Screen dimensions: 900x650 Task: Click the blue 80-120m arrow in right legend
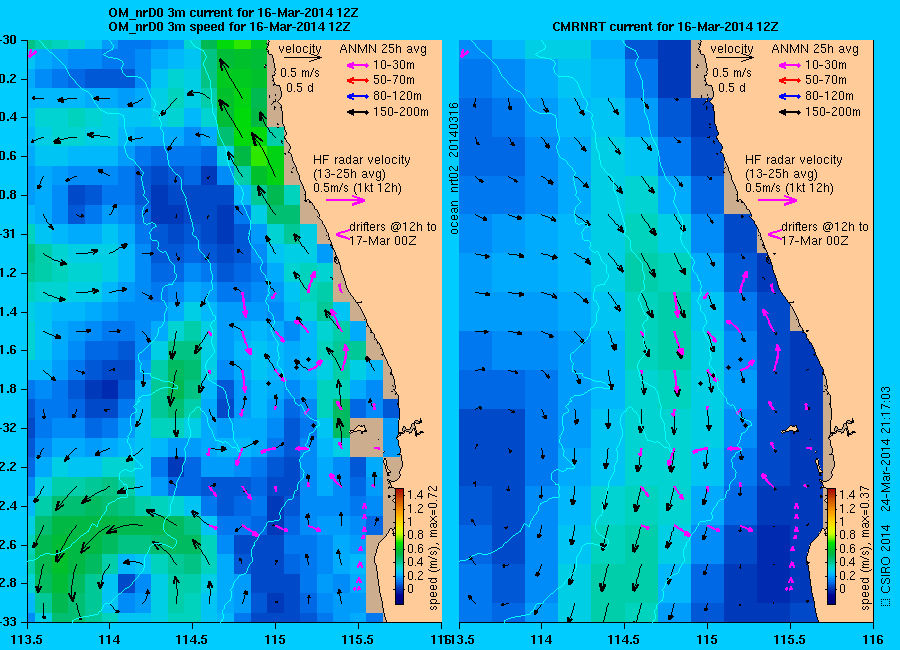coord(790,96)
